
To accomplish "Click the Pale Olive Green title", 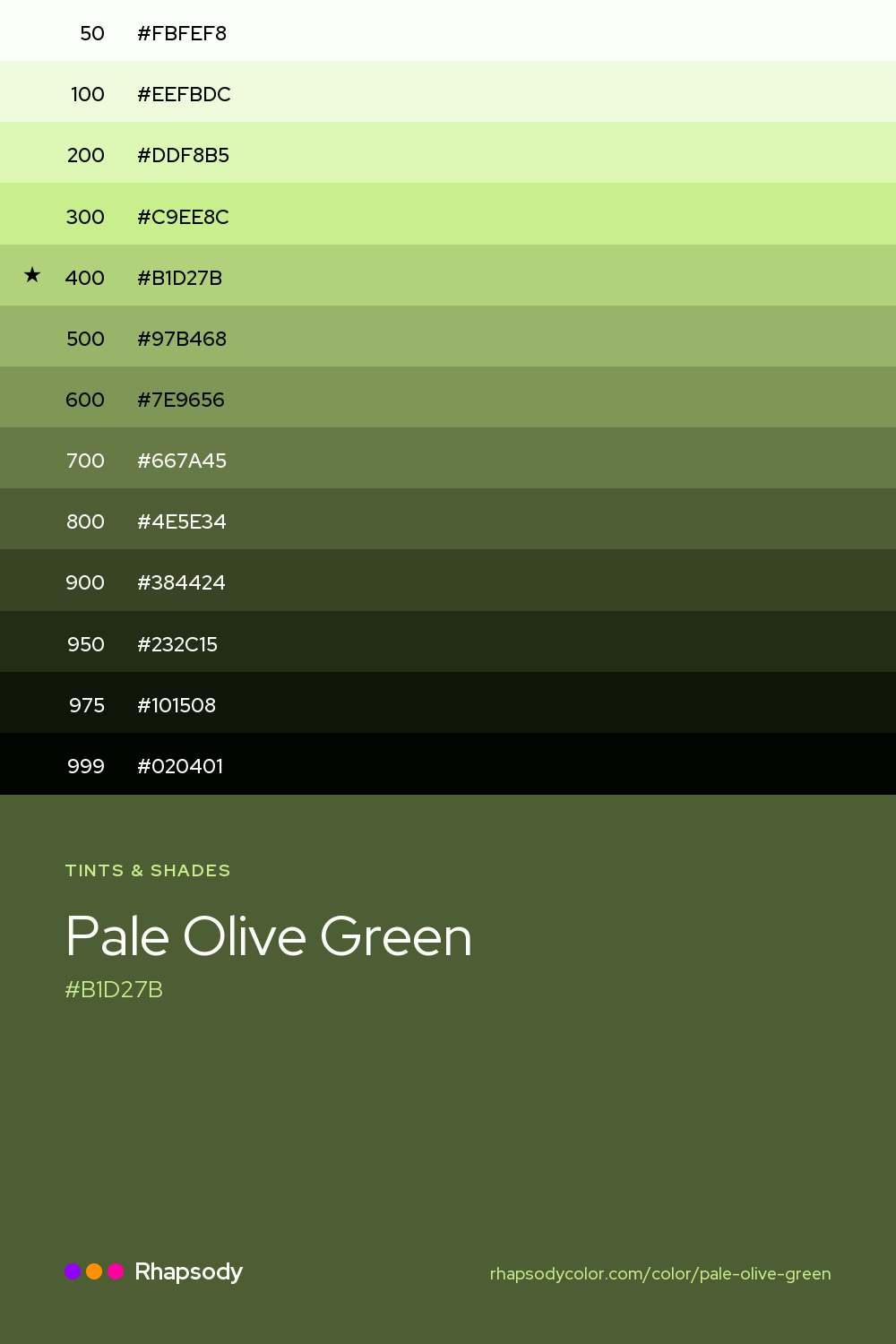I will 269,936.
